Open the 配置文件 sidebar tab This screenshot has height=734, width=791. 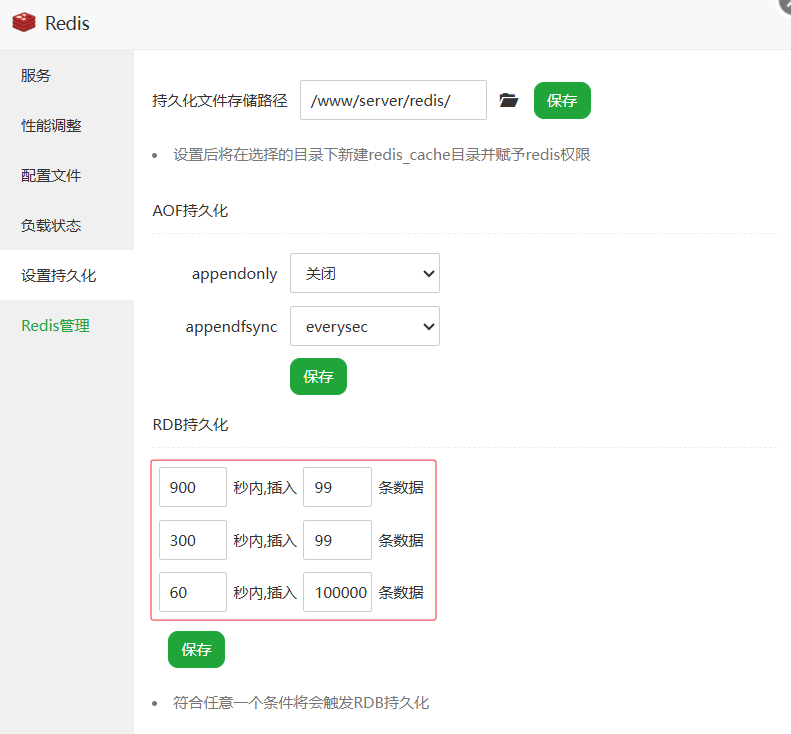pos(51,176)
